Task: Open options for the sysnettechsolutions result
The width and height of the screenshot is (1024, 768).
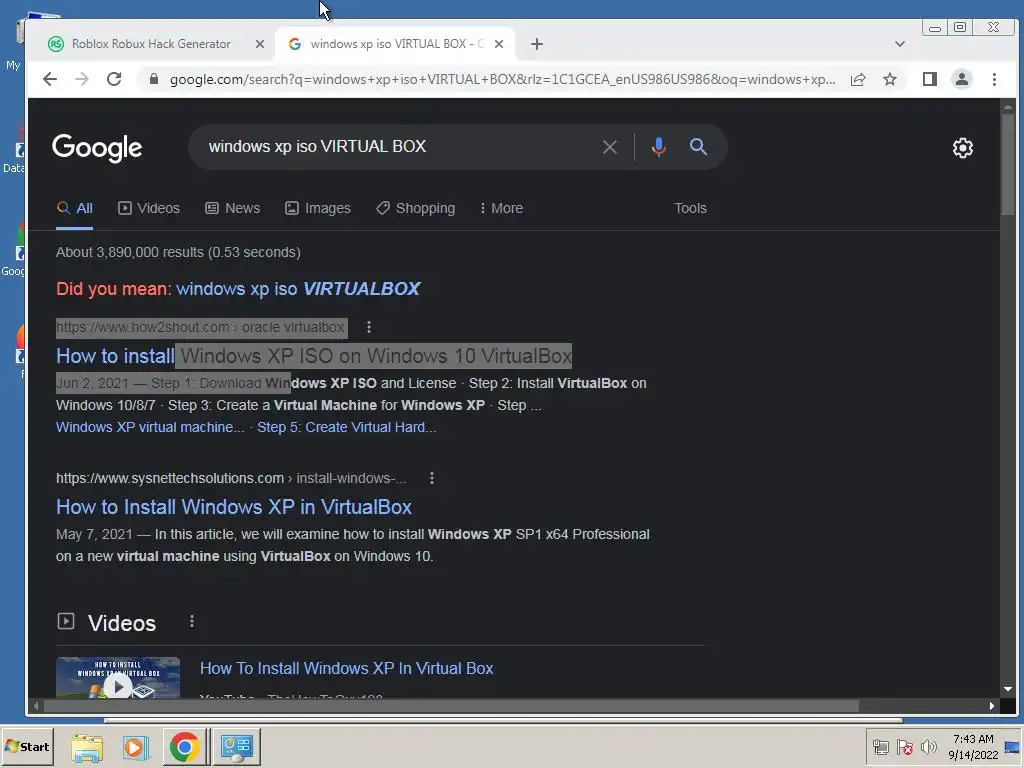Action: coord(432,478)
